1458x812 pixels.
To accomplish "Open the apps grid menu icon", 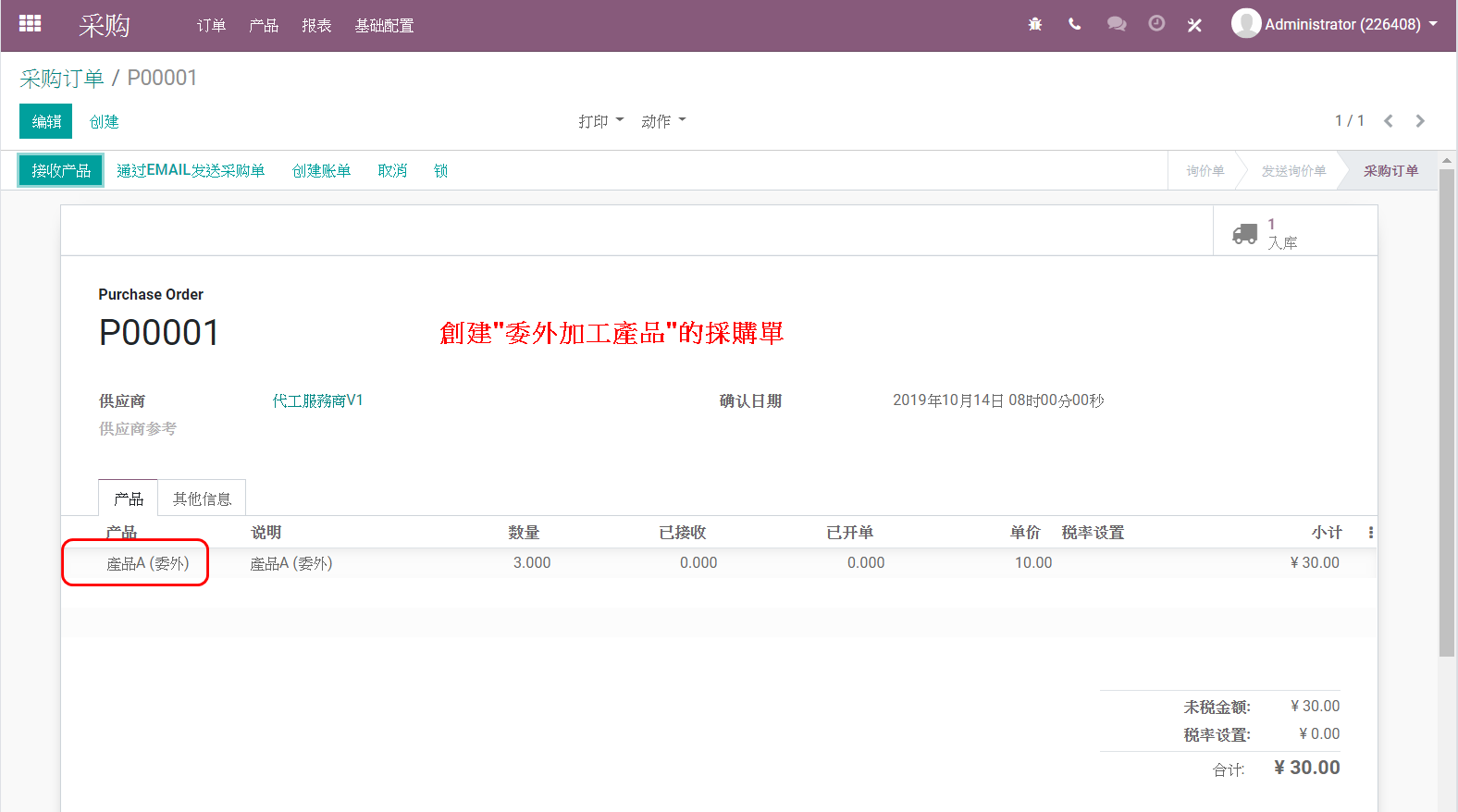I will [x=31, y=24].
